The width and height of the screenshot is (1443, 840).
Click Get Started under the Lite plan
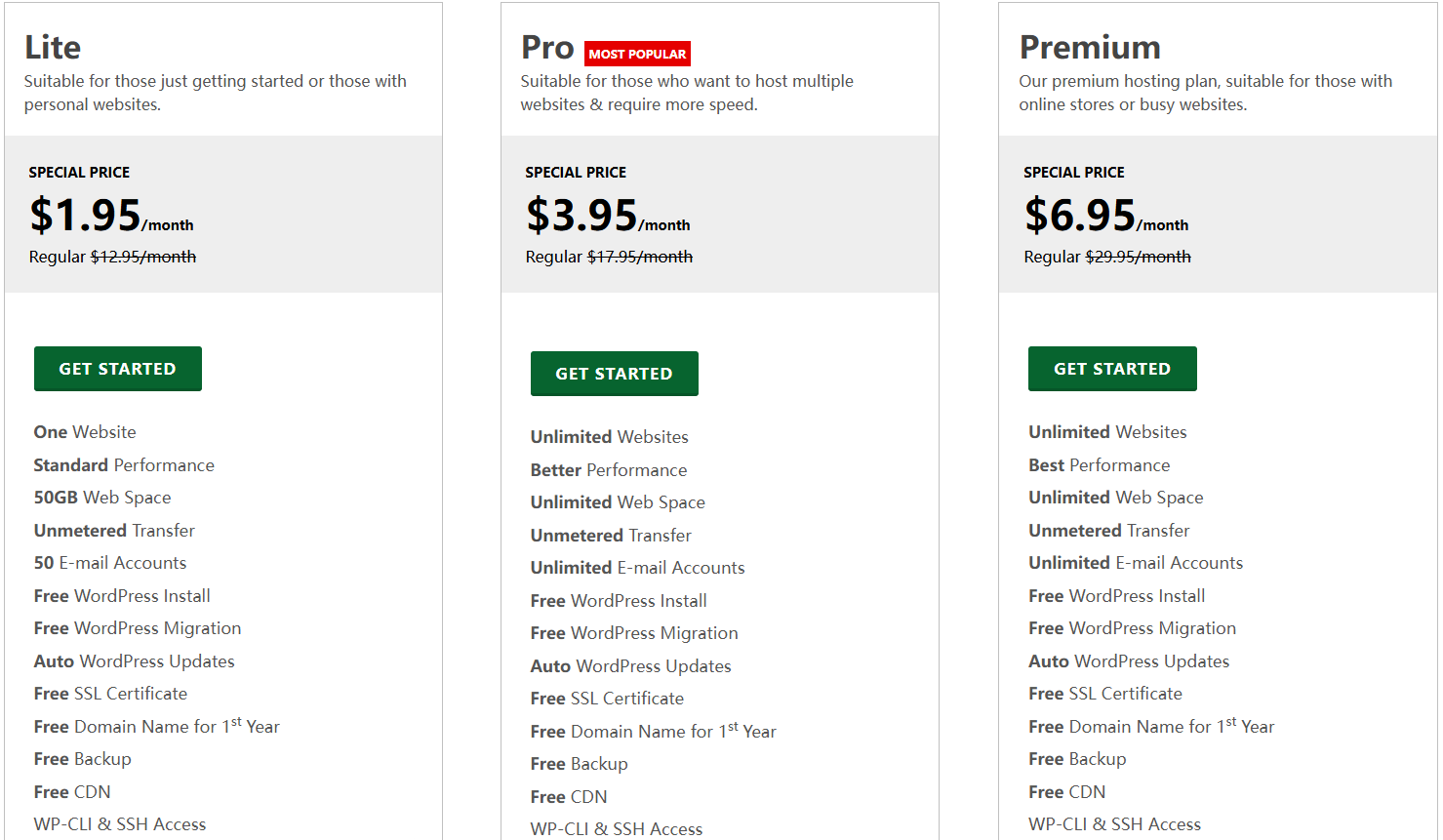(x=117, y=369)
